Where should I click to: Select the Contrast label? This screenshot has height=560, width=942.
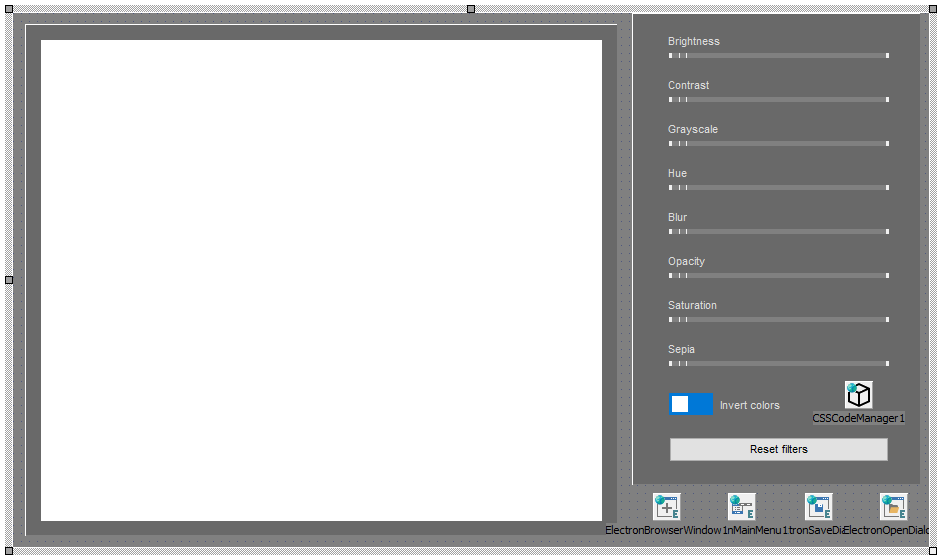click(x=688, y=85)
